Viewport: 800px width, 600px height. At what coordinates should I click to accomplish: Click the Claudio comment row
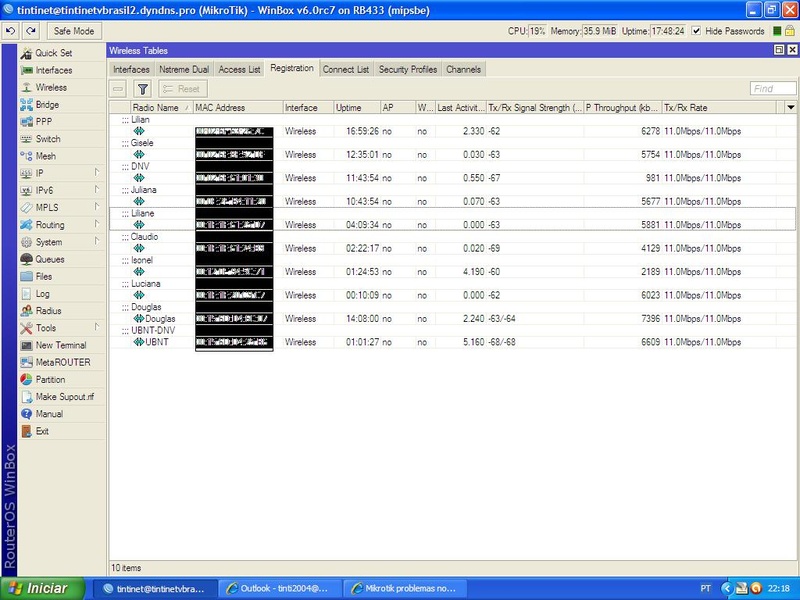[452, 237]
